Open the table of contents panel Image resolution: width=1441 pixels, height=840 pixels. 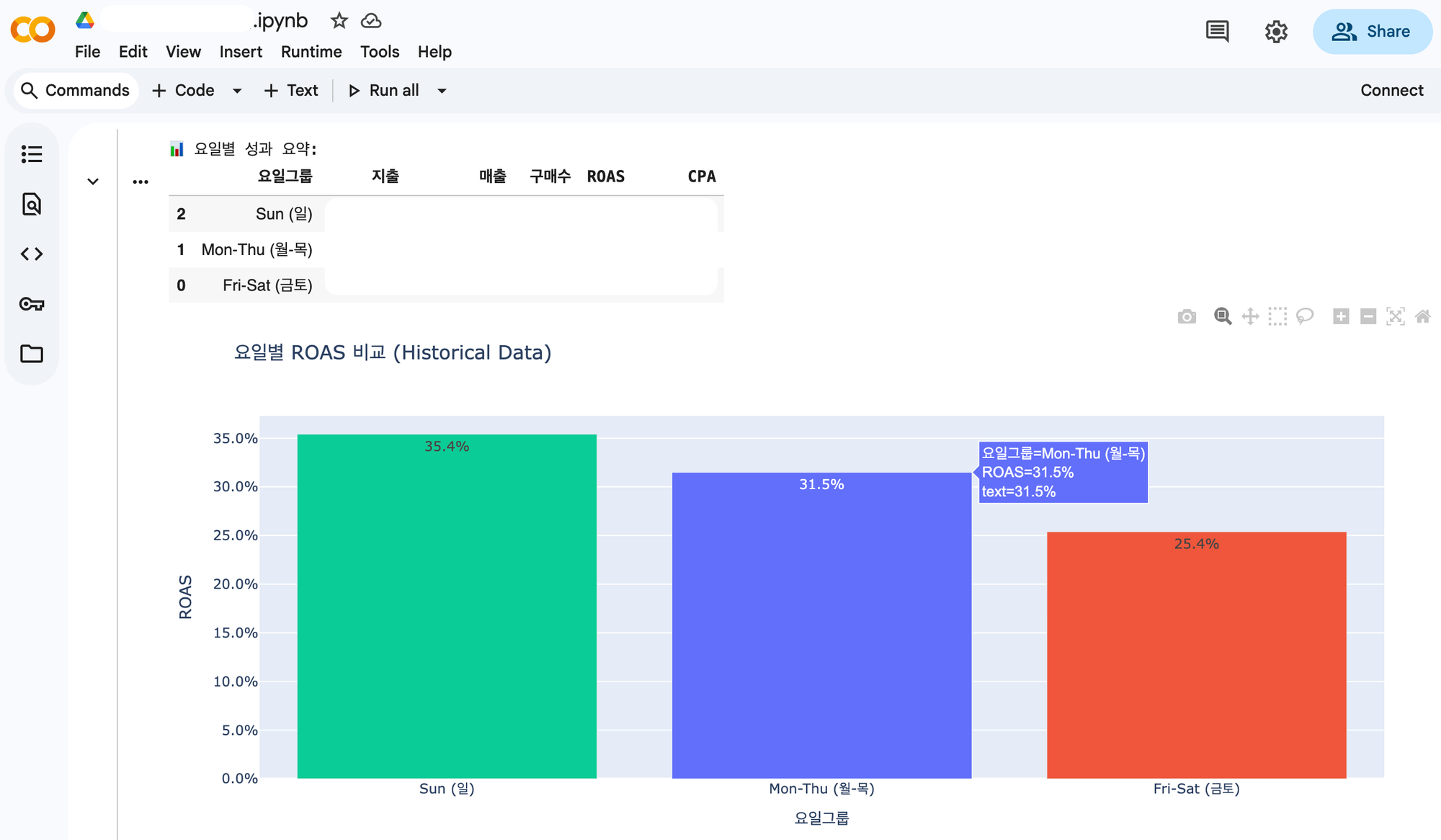click(32, 154)
